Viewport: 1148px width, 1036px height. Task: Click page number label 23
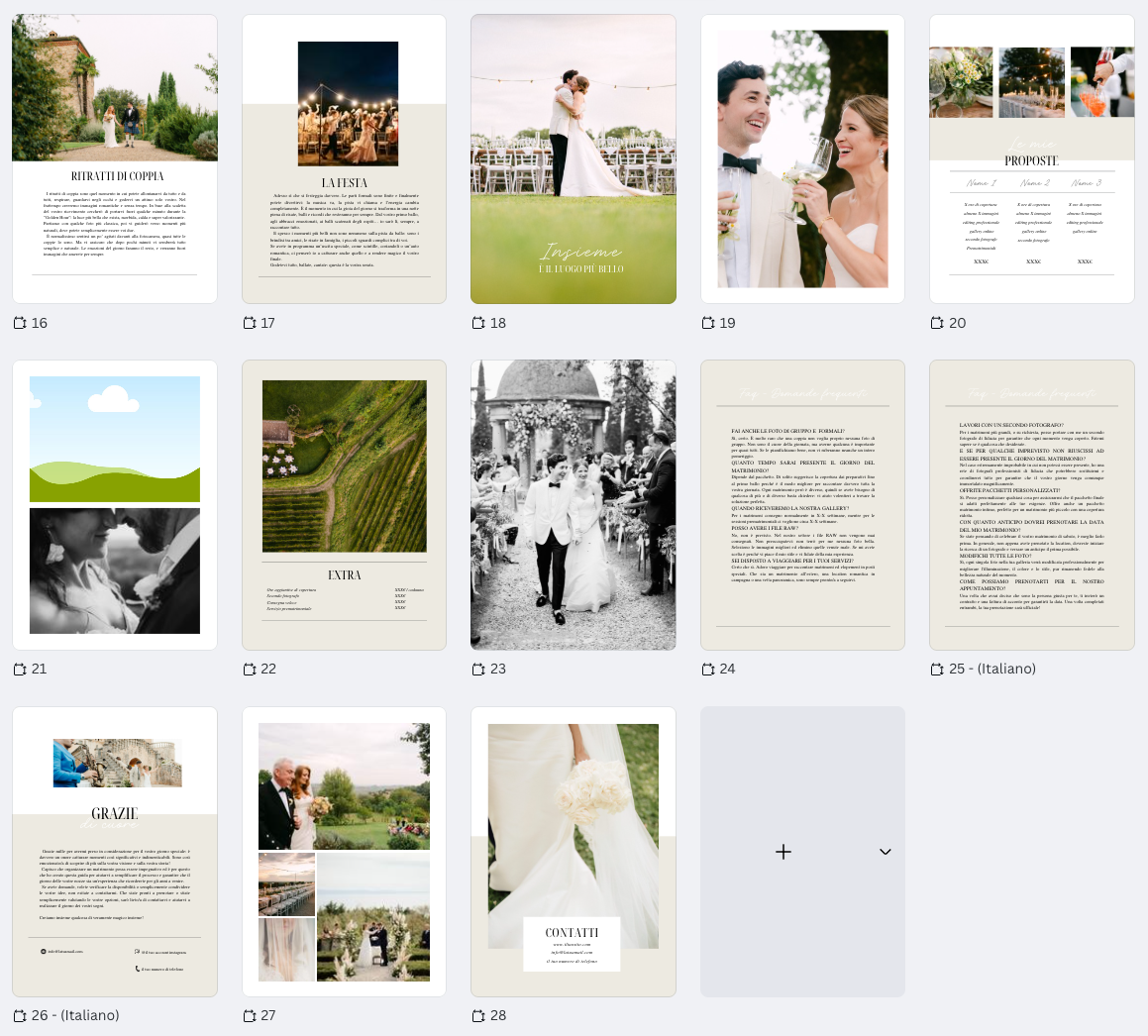[498, 670]
